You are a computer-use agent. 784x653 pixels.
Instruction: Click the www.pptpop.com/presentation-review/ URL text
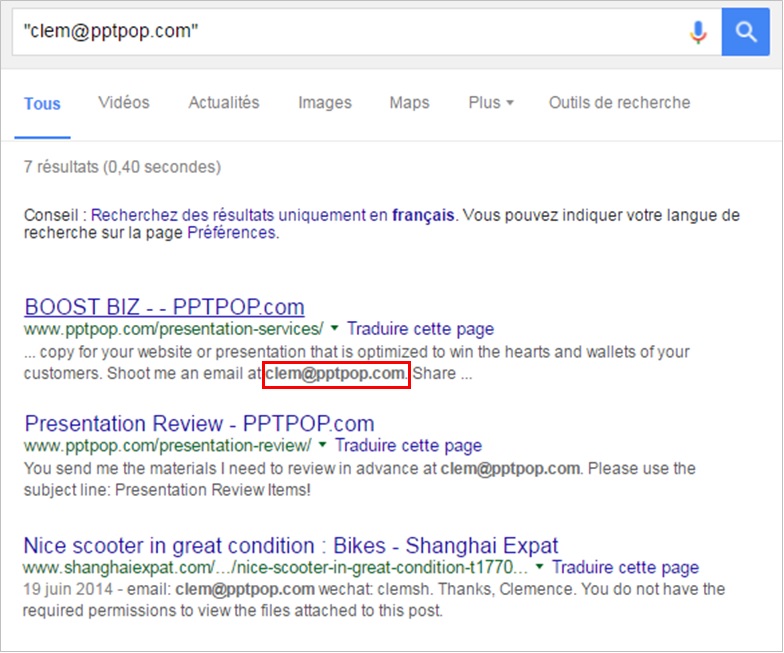pyautogui.click(x=168, y=446)
